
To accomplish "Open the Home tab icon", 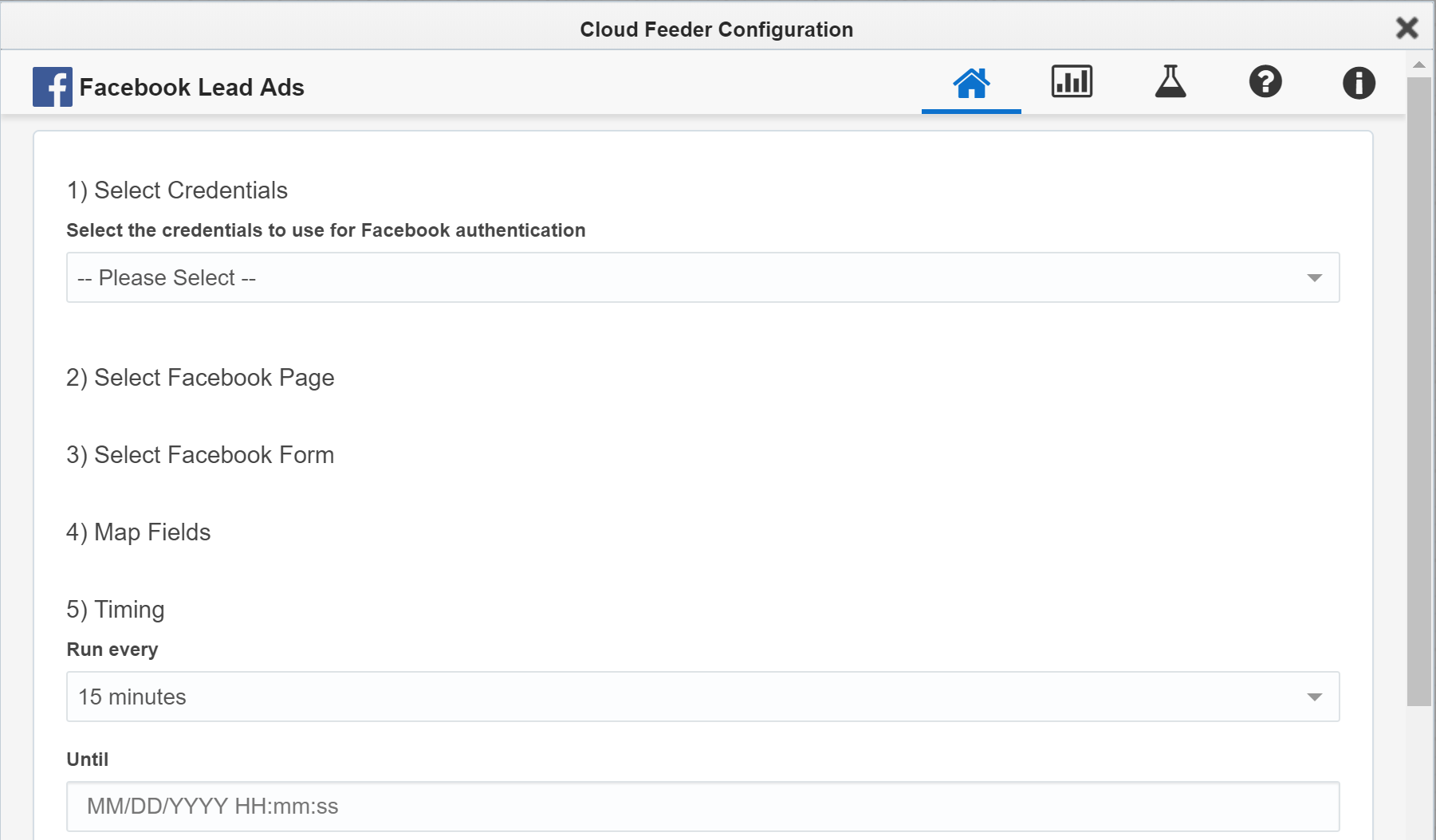I will (971, 83).
